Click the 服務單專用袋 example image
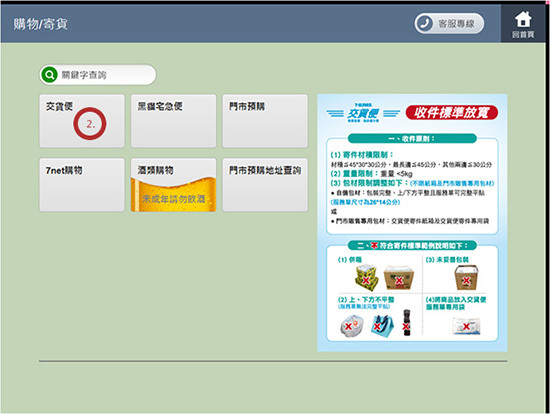The image size is (550, 414). [x=467, y=326]
